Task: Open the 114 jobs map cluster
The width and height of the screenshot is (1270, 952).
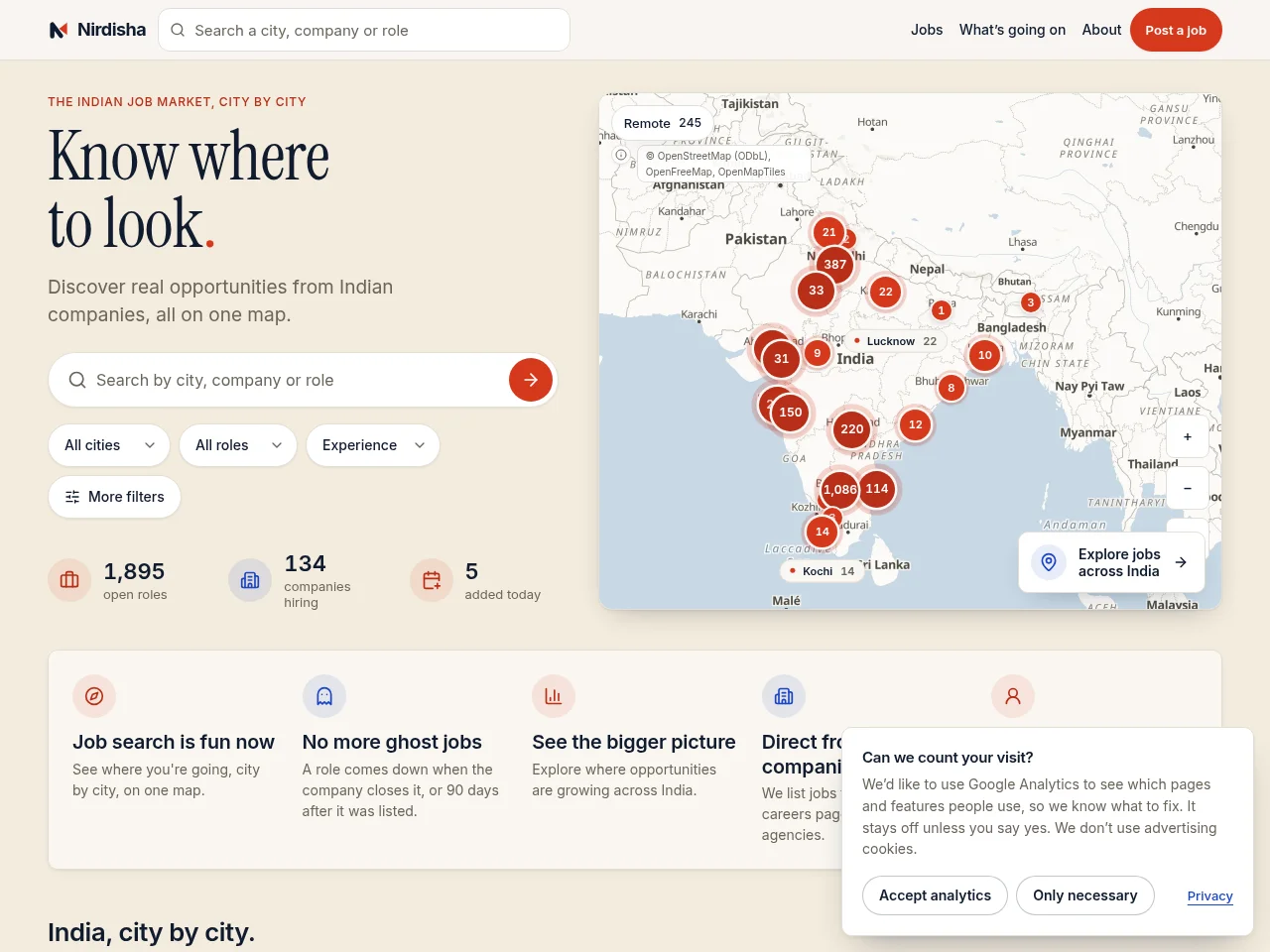Action: click(877, 488)
